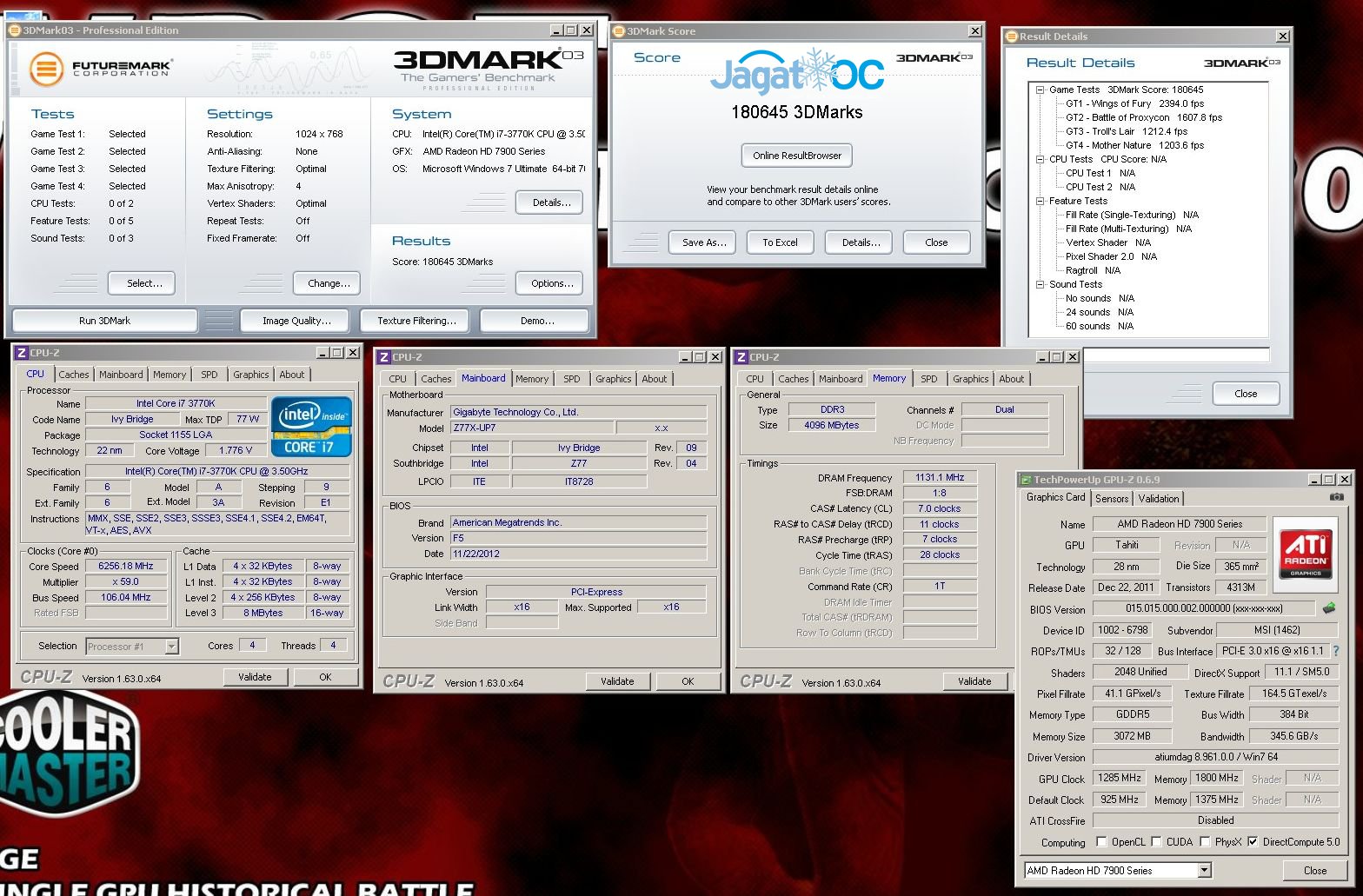Click the save BIOS icon beside BIOS Version
The width and height of the screenshot is (1363, 896).
[x=1328, y=608]
